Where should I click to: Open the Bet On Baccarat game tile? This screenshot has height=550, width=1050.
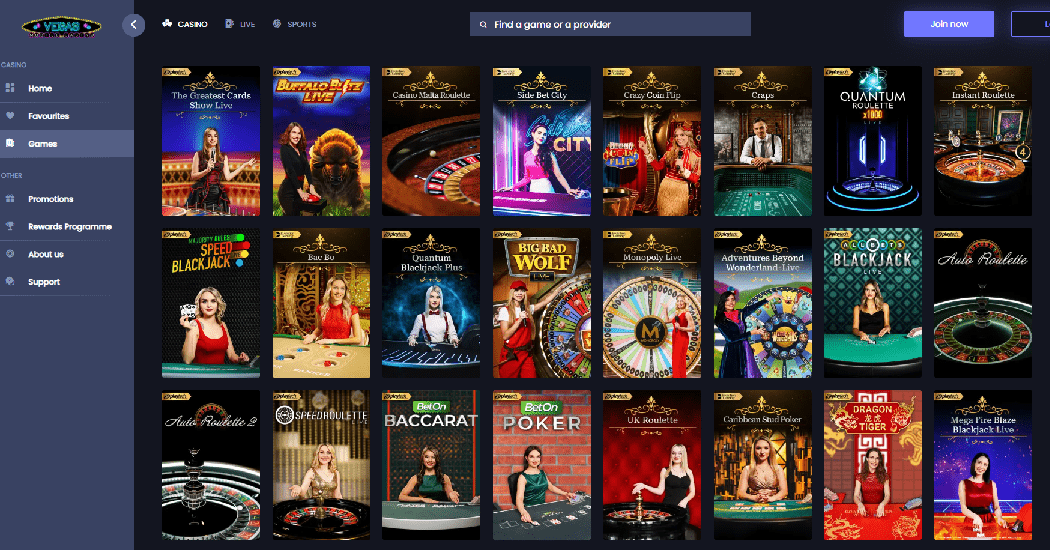coord(431,465)
